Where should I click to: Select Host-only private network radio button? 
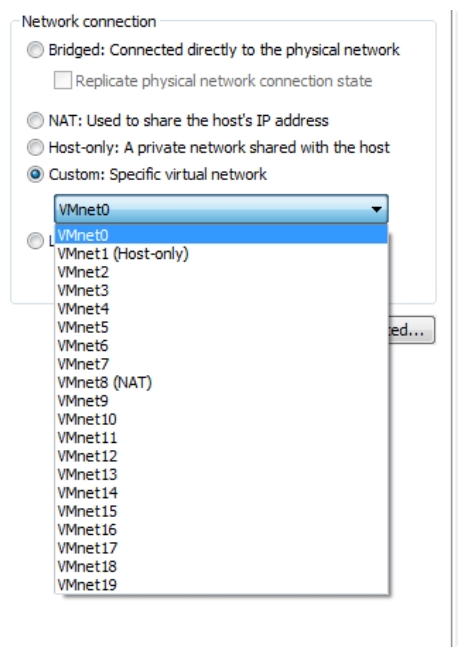[35, 147]
